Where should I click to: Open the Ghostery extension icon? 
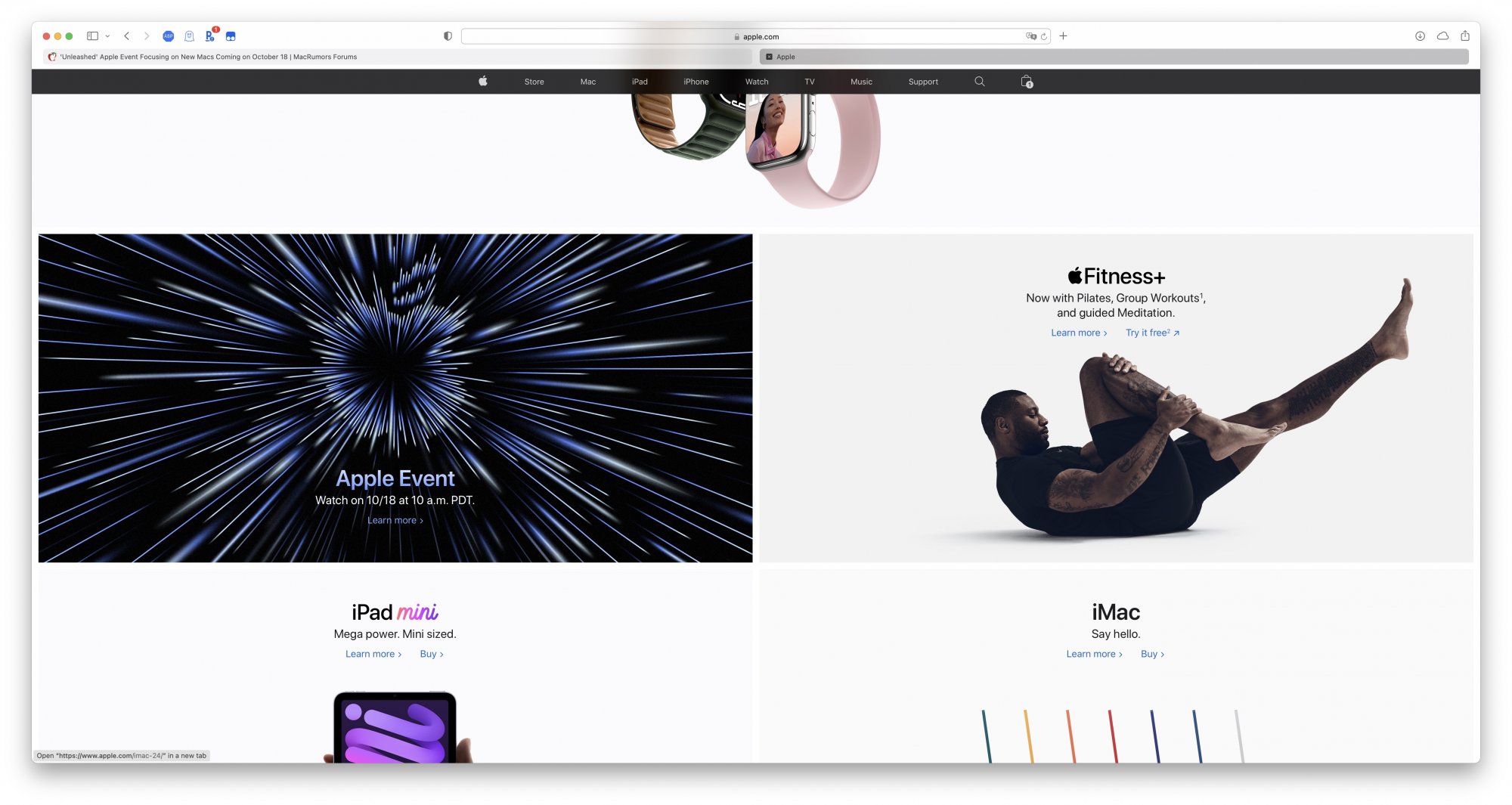pyautogui.click(x=189, y=36)
